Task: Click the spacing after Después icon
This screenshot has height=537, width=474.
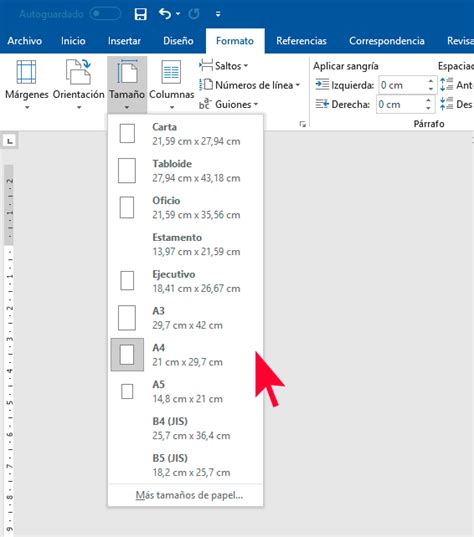Action: tap(446, 104)
